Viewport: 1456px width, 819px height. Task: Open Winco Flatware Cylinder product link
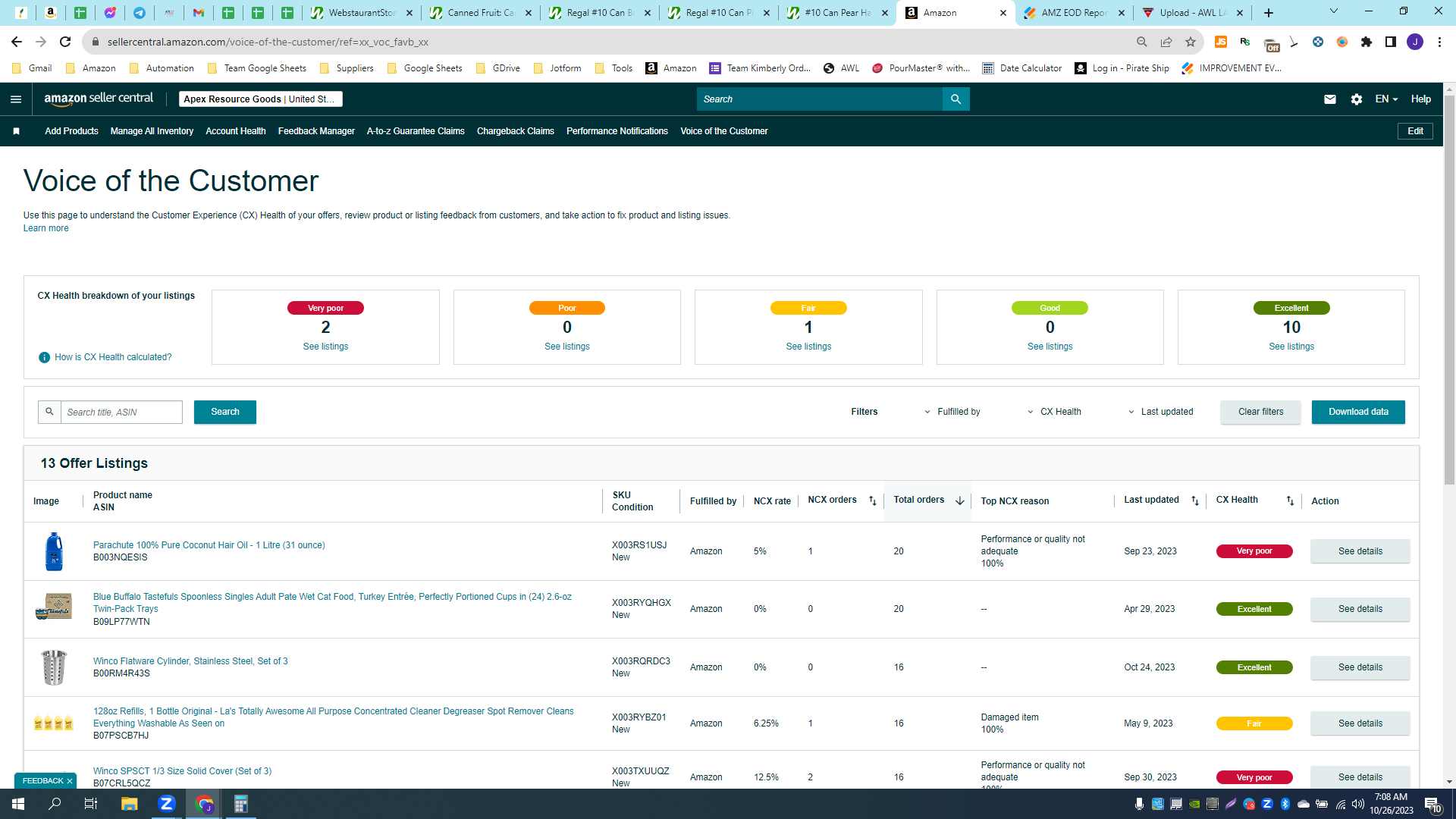[190, 661]
